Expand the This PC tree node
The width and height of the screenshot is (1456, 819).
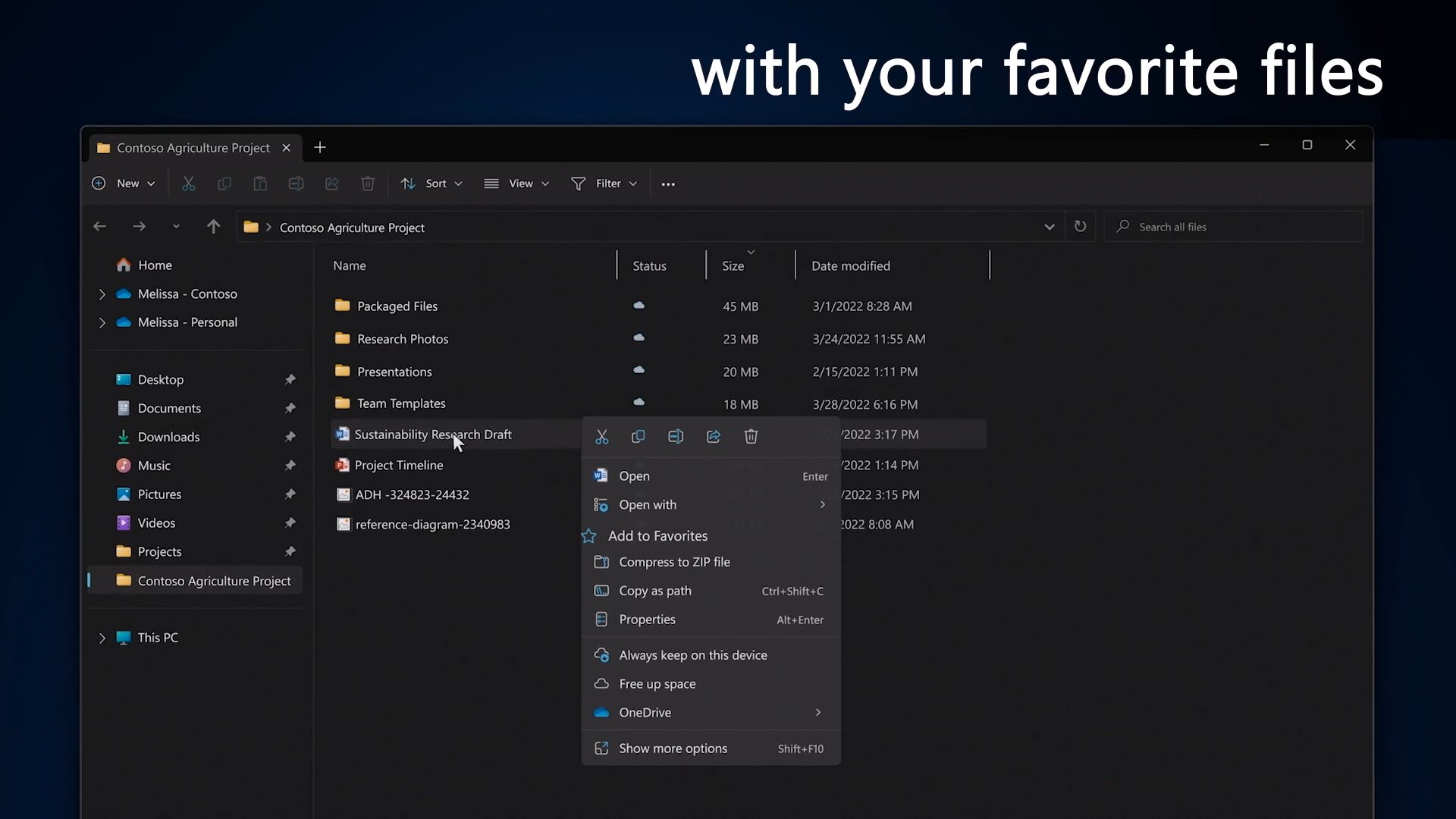[102, 639]
